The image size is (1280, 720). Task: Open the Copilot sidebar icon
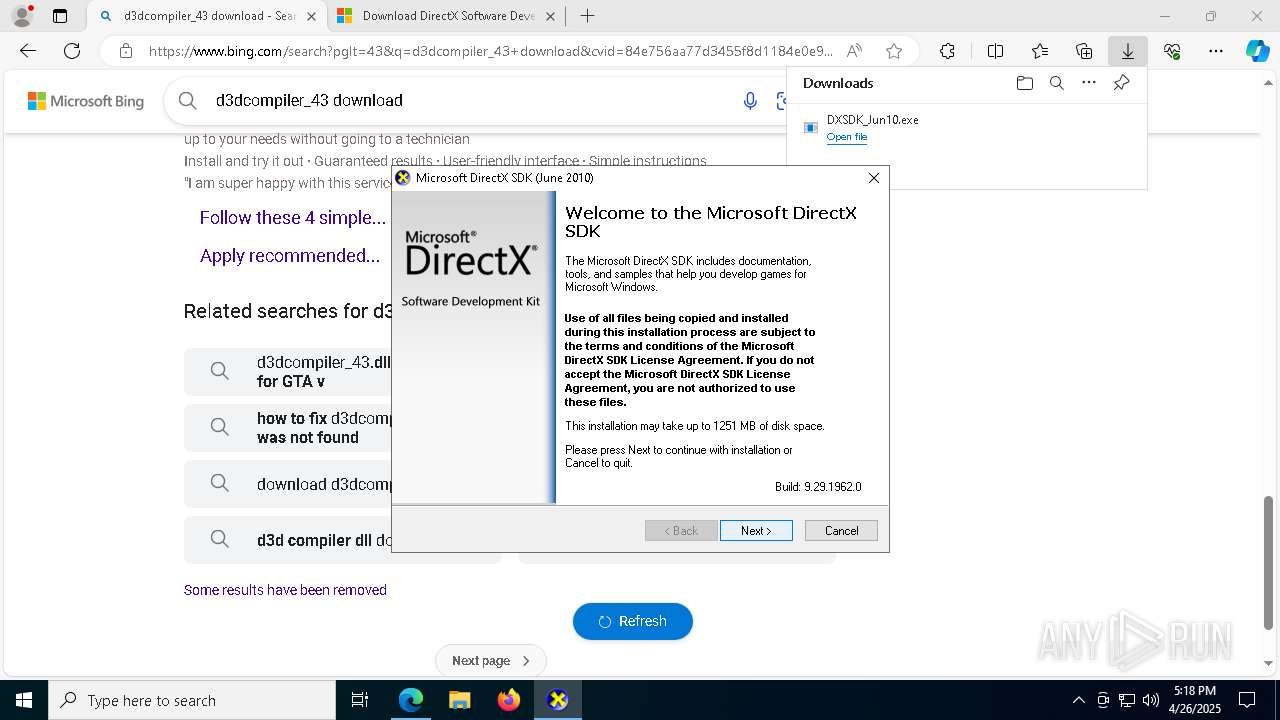(1258, 51)
